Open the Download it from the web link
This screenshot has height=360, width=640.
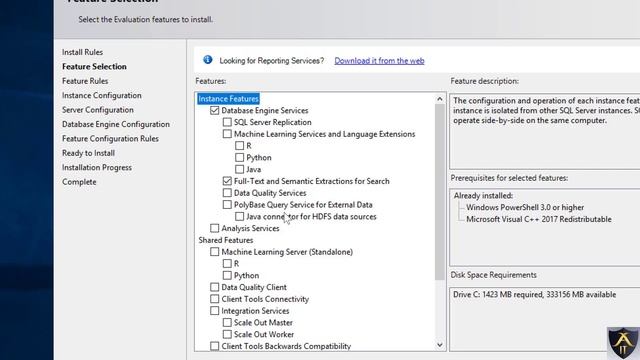click(x=379, y=61)
